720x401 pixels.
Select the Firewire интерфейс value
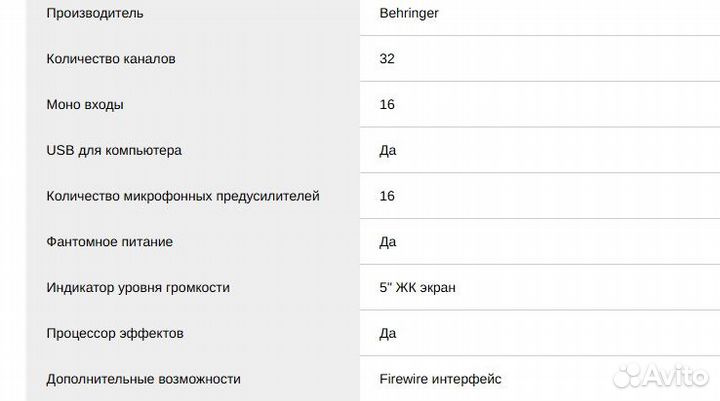[x=441, y=379]
